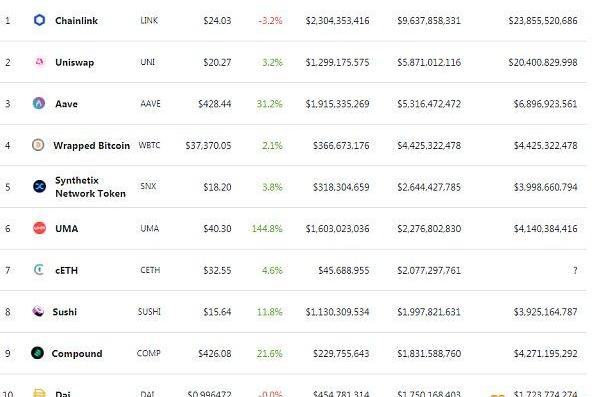Open the Uniswap coin name link

click(75, 62)
